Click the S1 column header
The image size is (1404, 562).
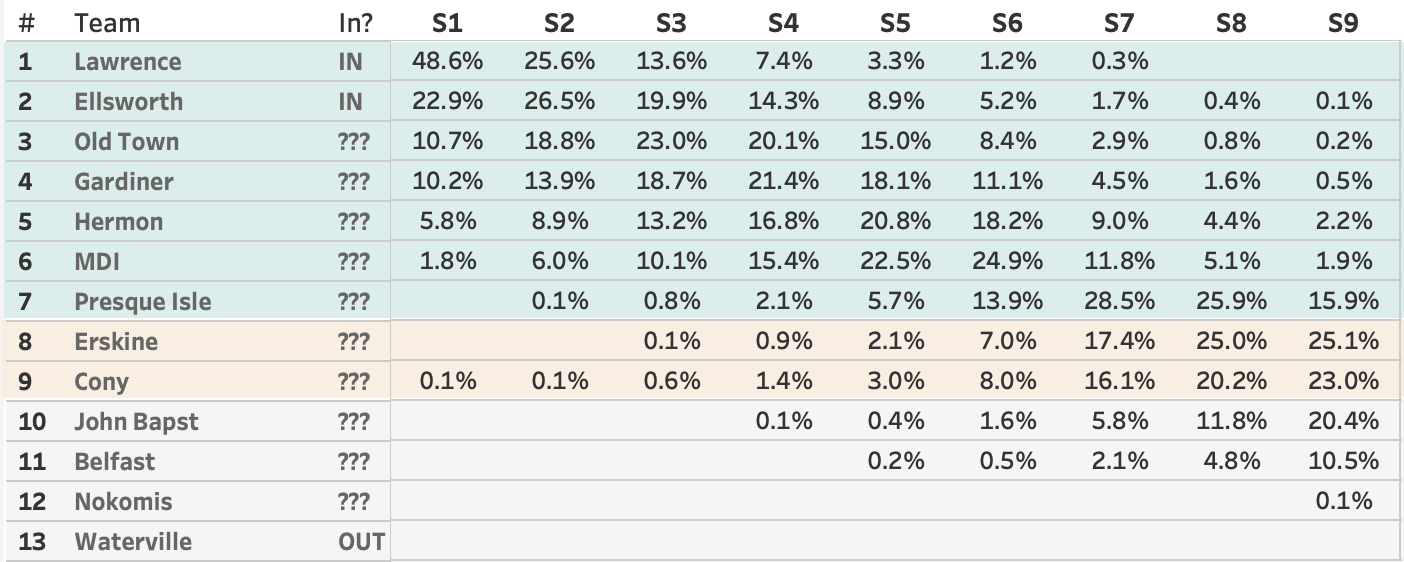click(447, 23)
